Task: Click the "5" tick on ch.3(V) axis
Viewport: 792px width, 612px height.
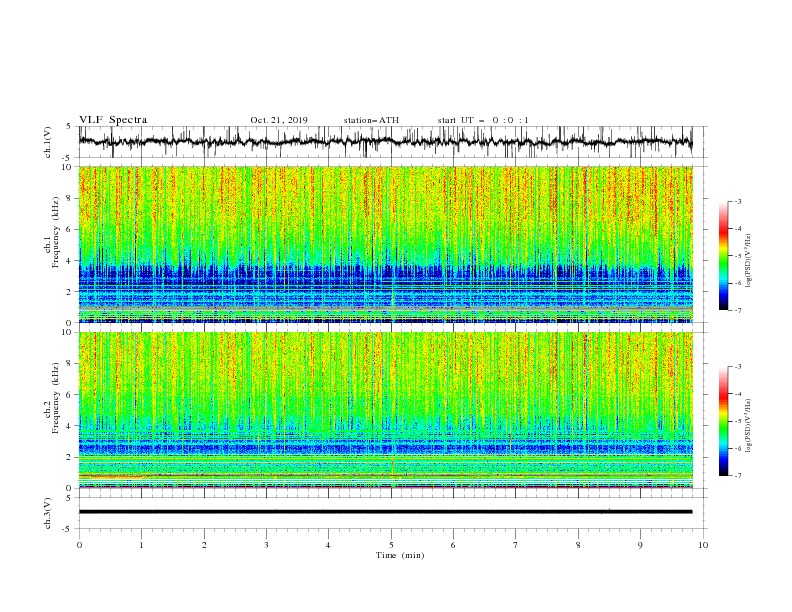Action: tap(70, 498)
